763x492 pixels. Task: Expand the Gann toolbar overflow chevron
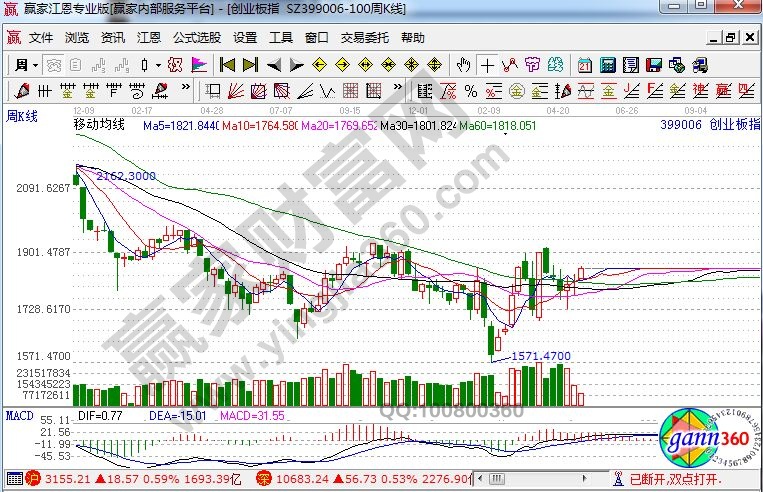click(398, 87)
